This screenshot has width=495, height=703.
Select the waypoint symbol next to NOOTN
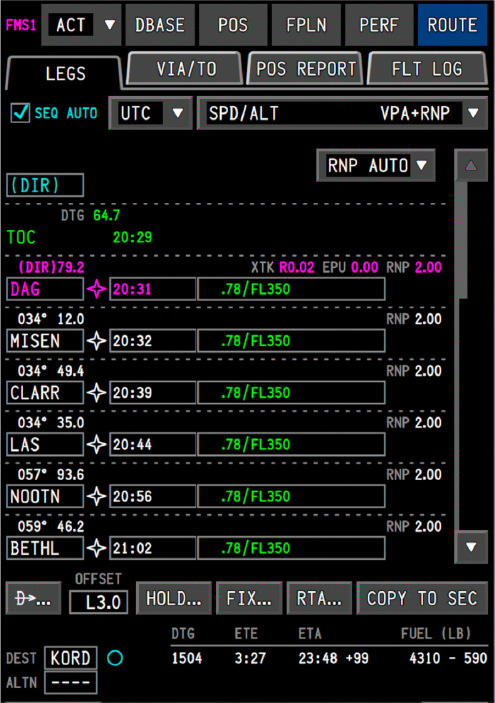coord(96,496)
